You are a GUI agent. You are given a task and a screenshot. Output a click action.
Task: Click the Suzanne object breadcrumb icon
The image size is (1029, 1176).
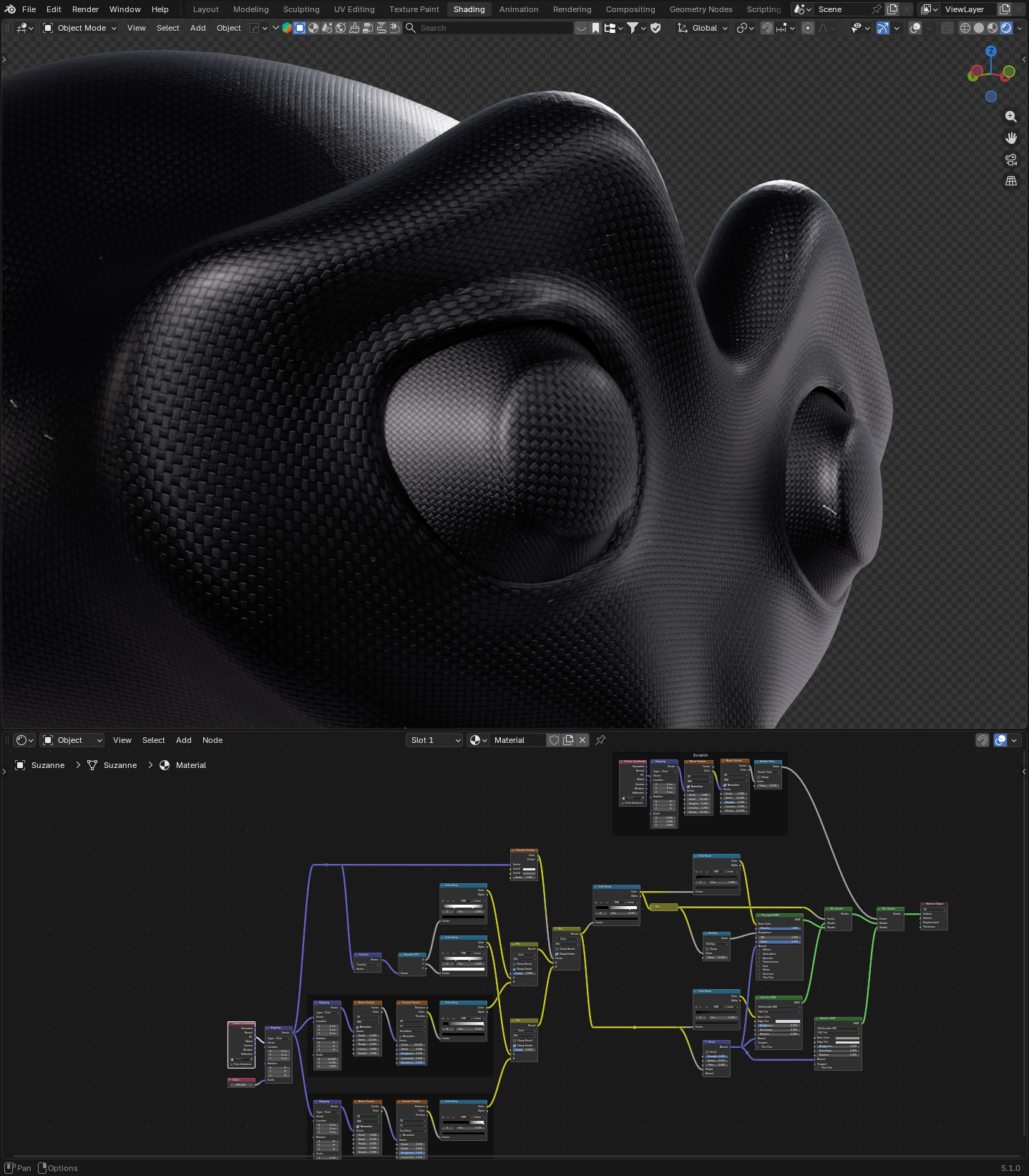point(20,765)
